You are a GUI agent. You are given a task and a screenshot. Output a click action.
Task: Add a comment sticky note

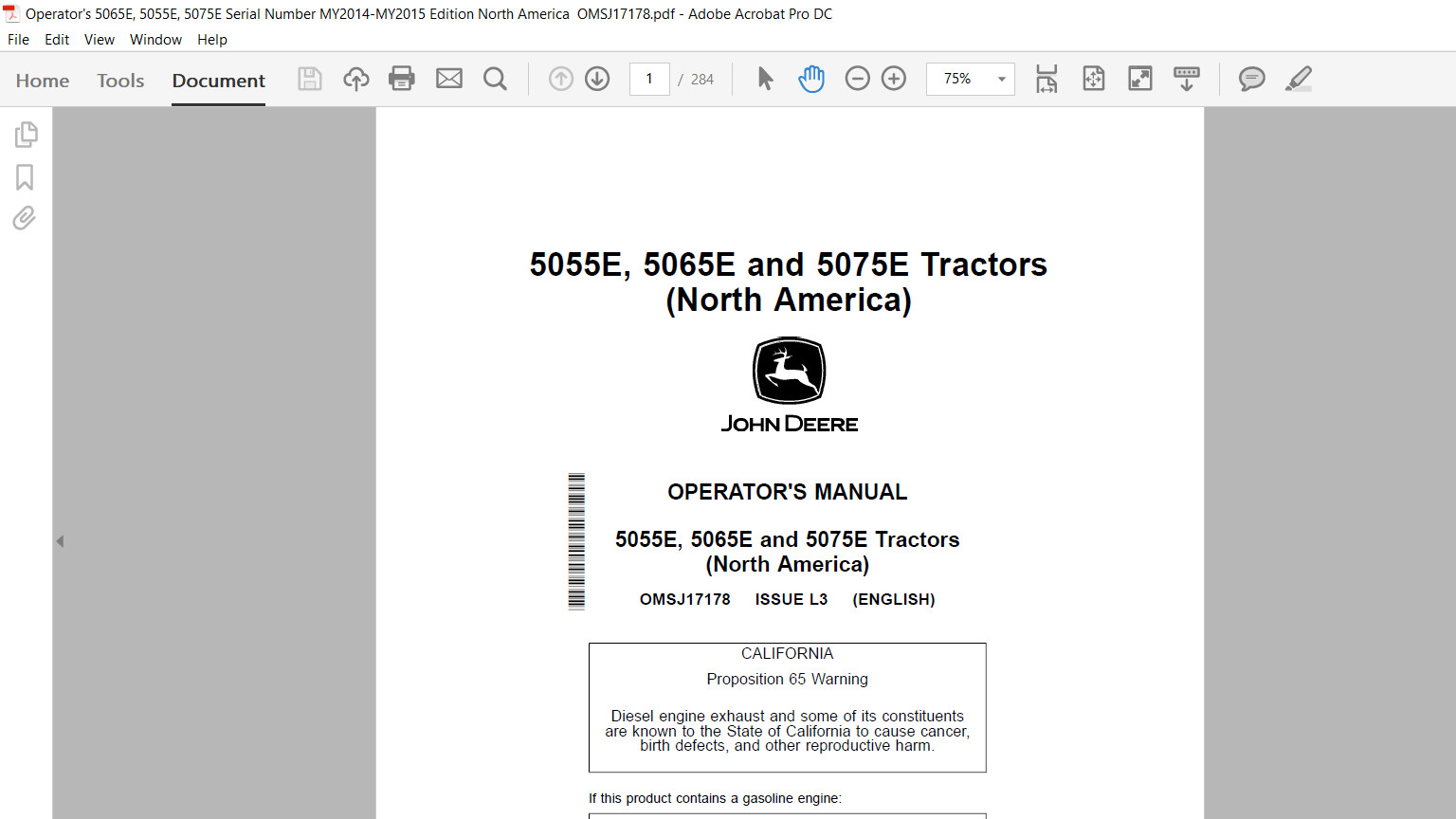[x=1252, y=79]
